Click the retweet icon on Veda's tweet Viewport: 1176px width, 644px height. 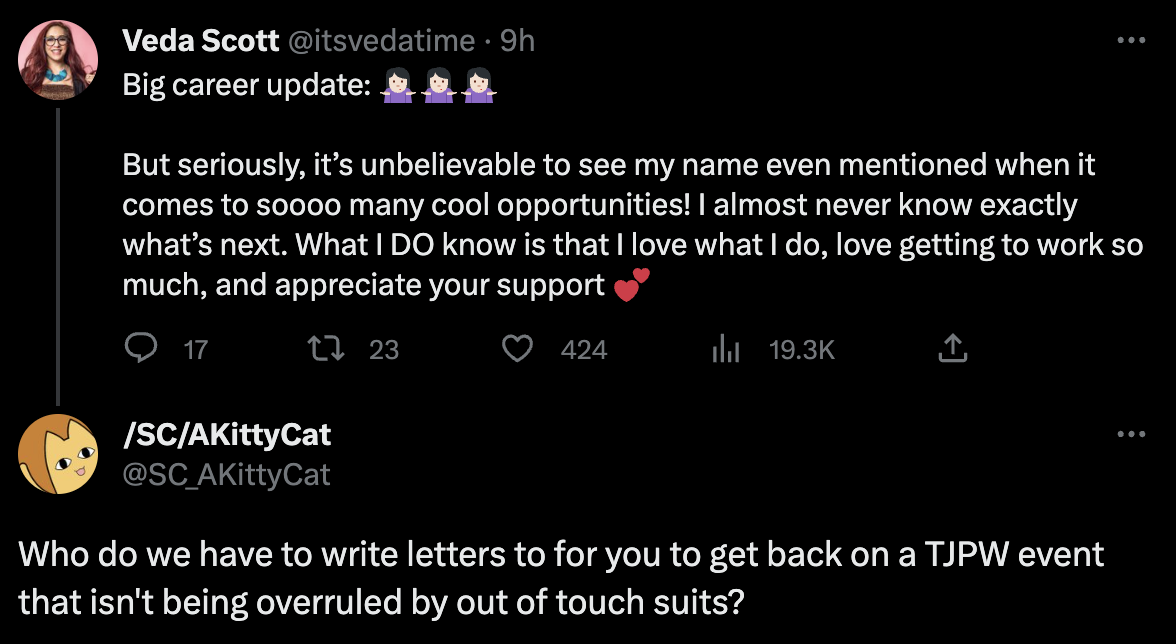[x=326, y=348]
